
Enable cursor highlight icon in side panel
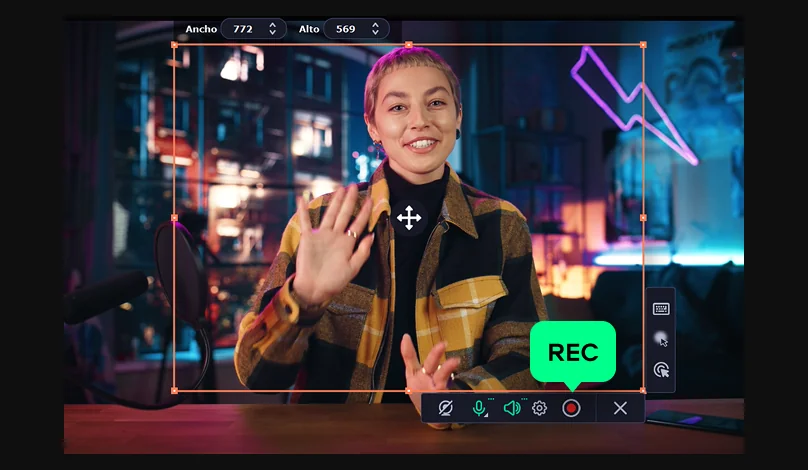pyautogui.click(x=661, y=339)
